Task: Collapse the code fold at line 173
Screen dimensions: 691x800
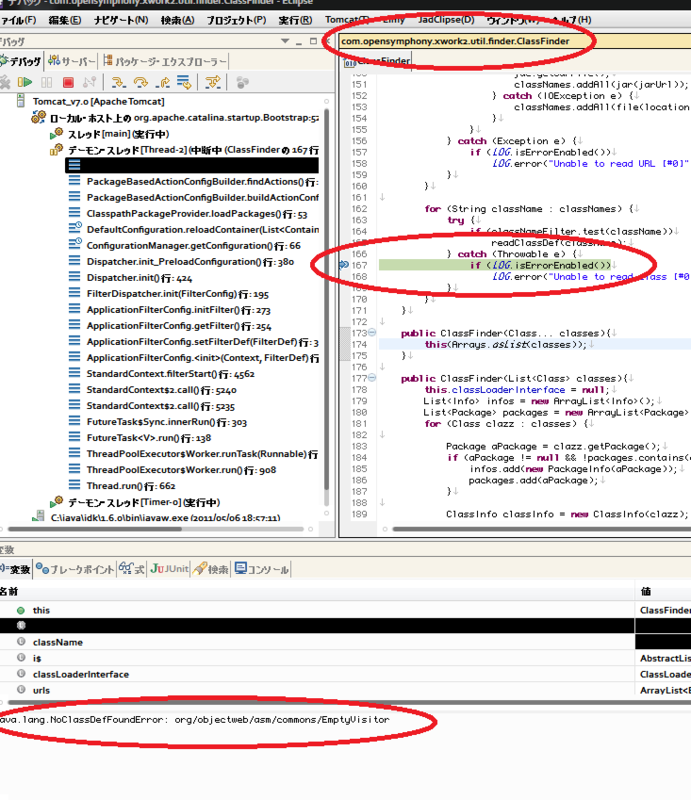Action: click(x=372, y=333)
